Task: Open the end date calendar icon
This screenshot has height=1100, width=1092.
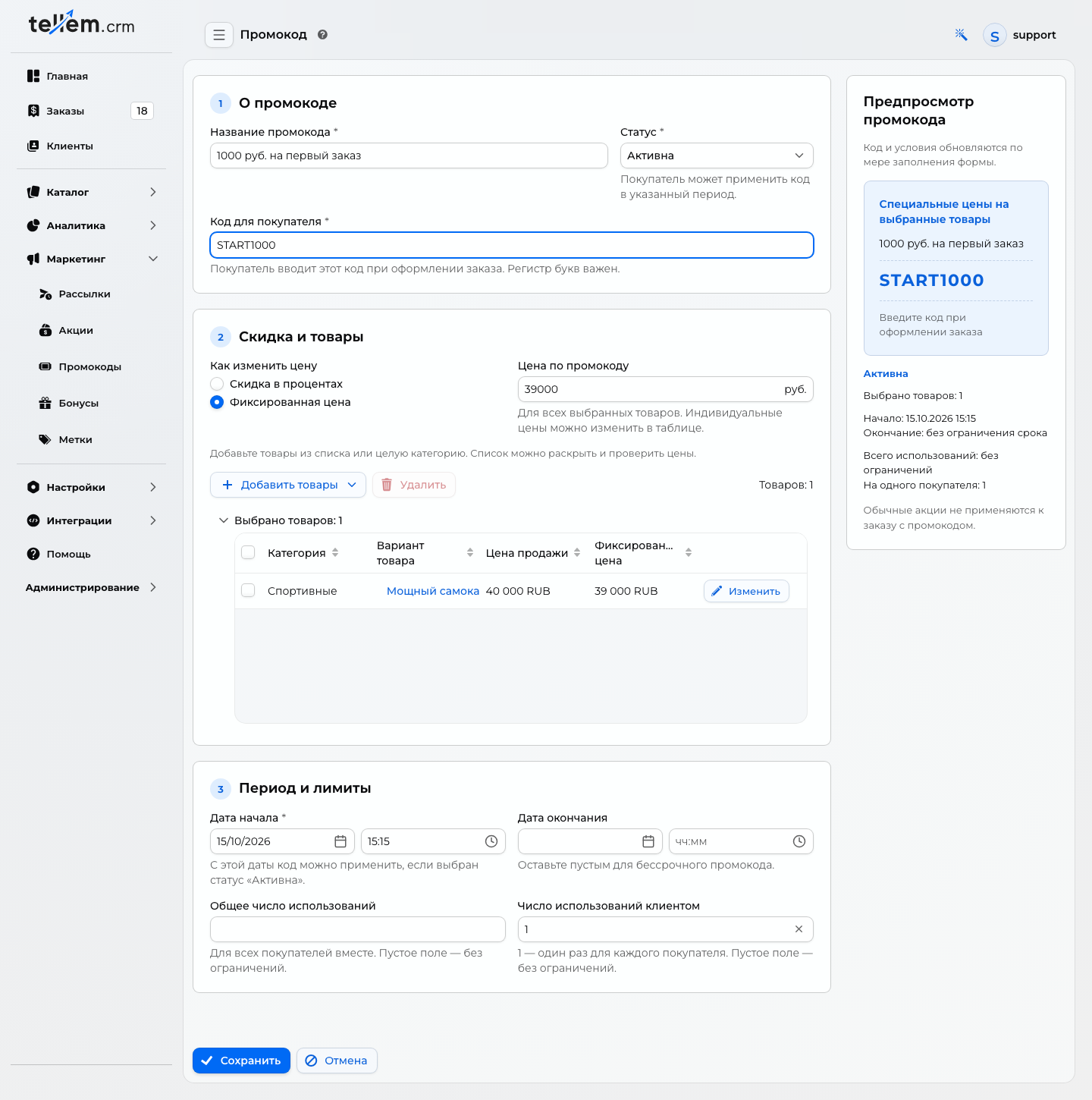Action: pyautogui.click(x=648, y=841)
